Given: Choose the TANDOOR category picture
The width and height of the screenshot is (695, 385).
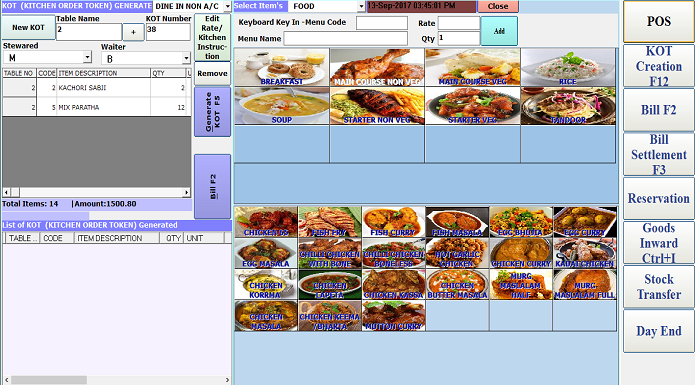Looking at the screenshot, I should 568,105.
